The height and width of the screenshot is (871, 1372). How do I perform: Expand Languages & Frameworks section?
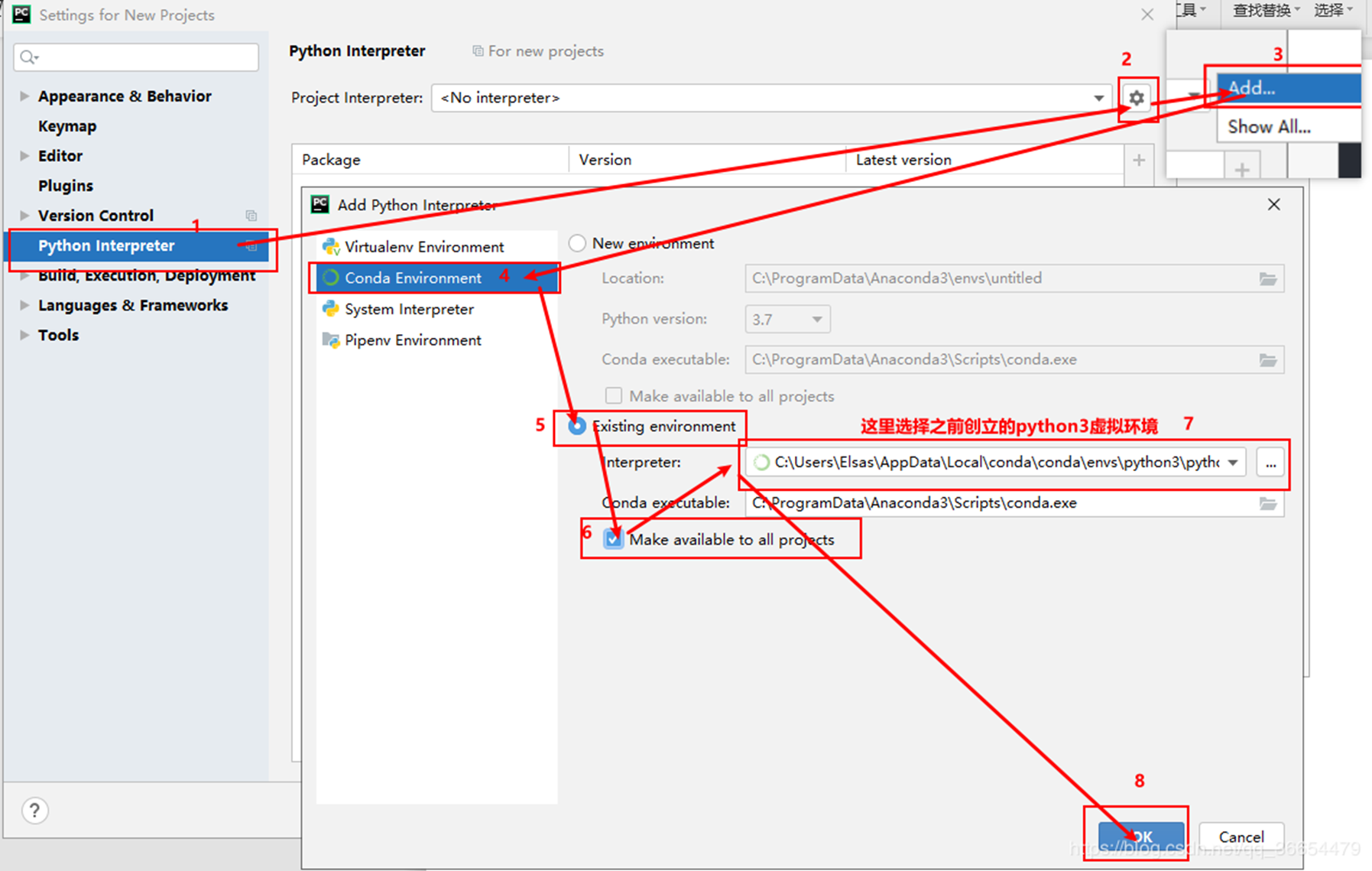coord(24,305)
